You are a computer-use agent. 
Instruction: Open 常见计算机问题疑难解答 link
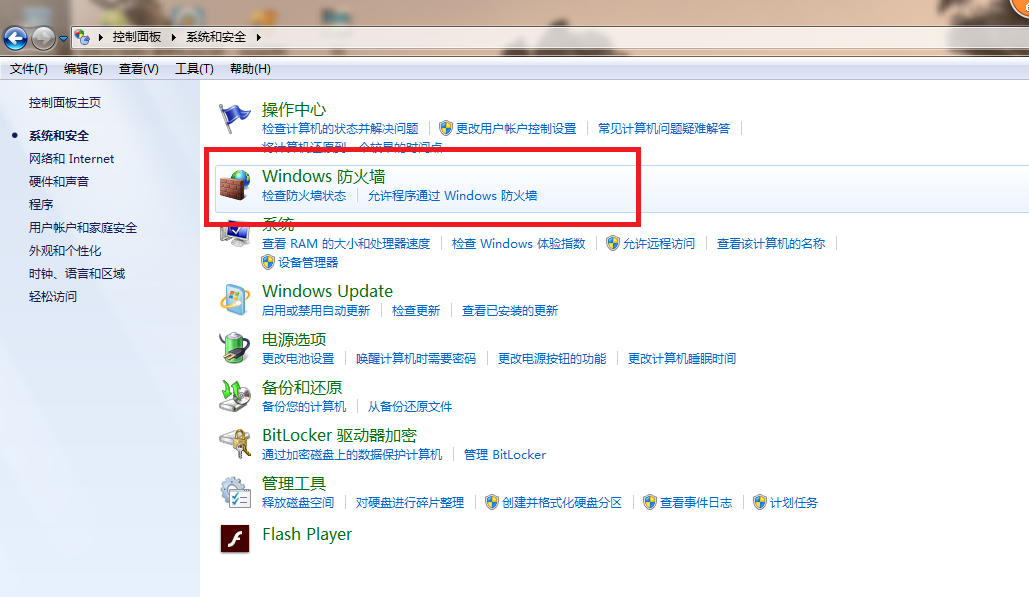pos(664,129)
